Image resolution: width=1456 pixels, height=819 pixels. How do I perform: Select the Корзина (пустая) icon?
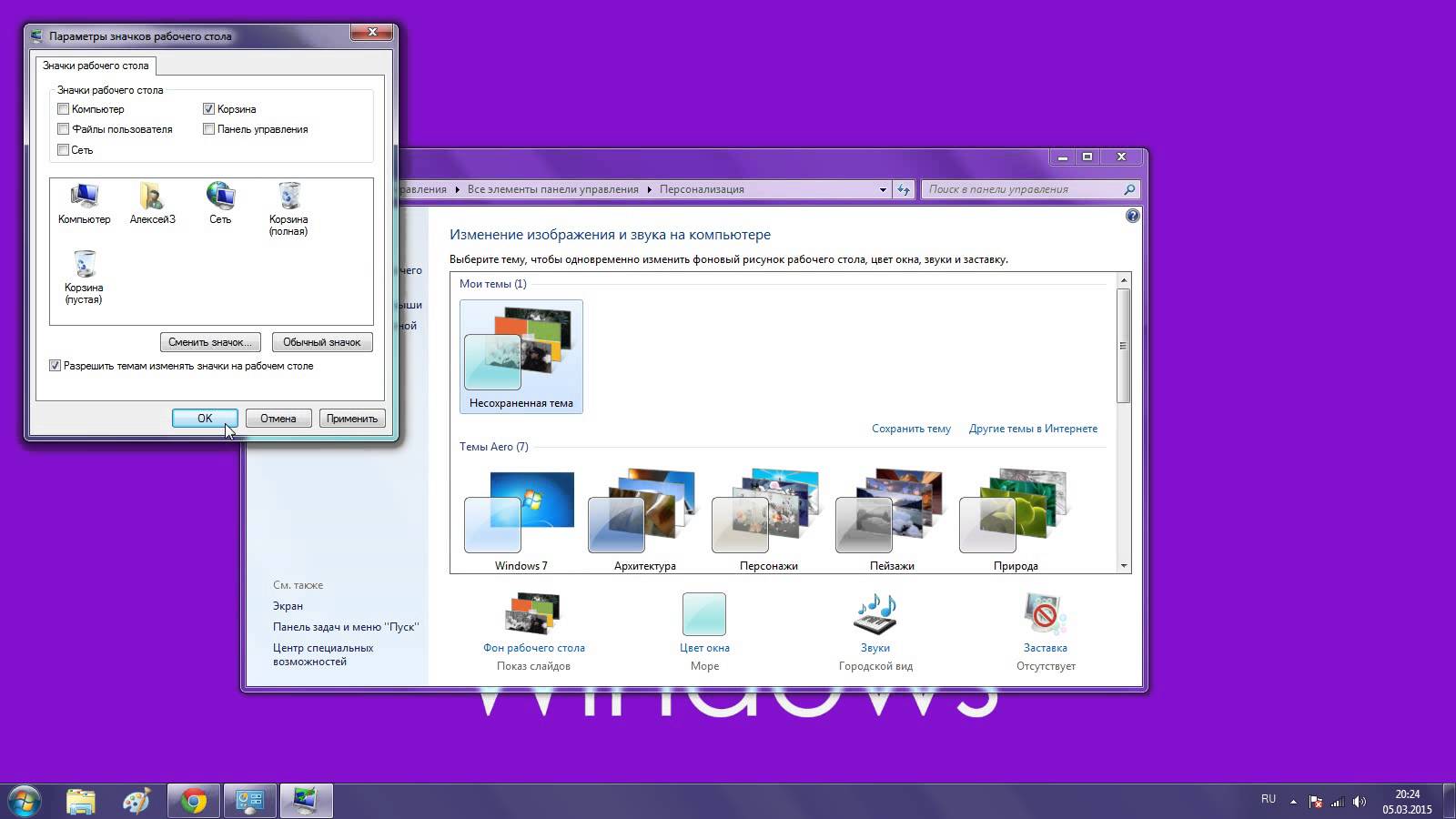pyautogui.click(x=84, y=277)
